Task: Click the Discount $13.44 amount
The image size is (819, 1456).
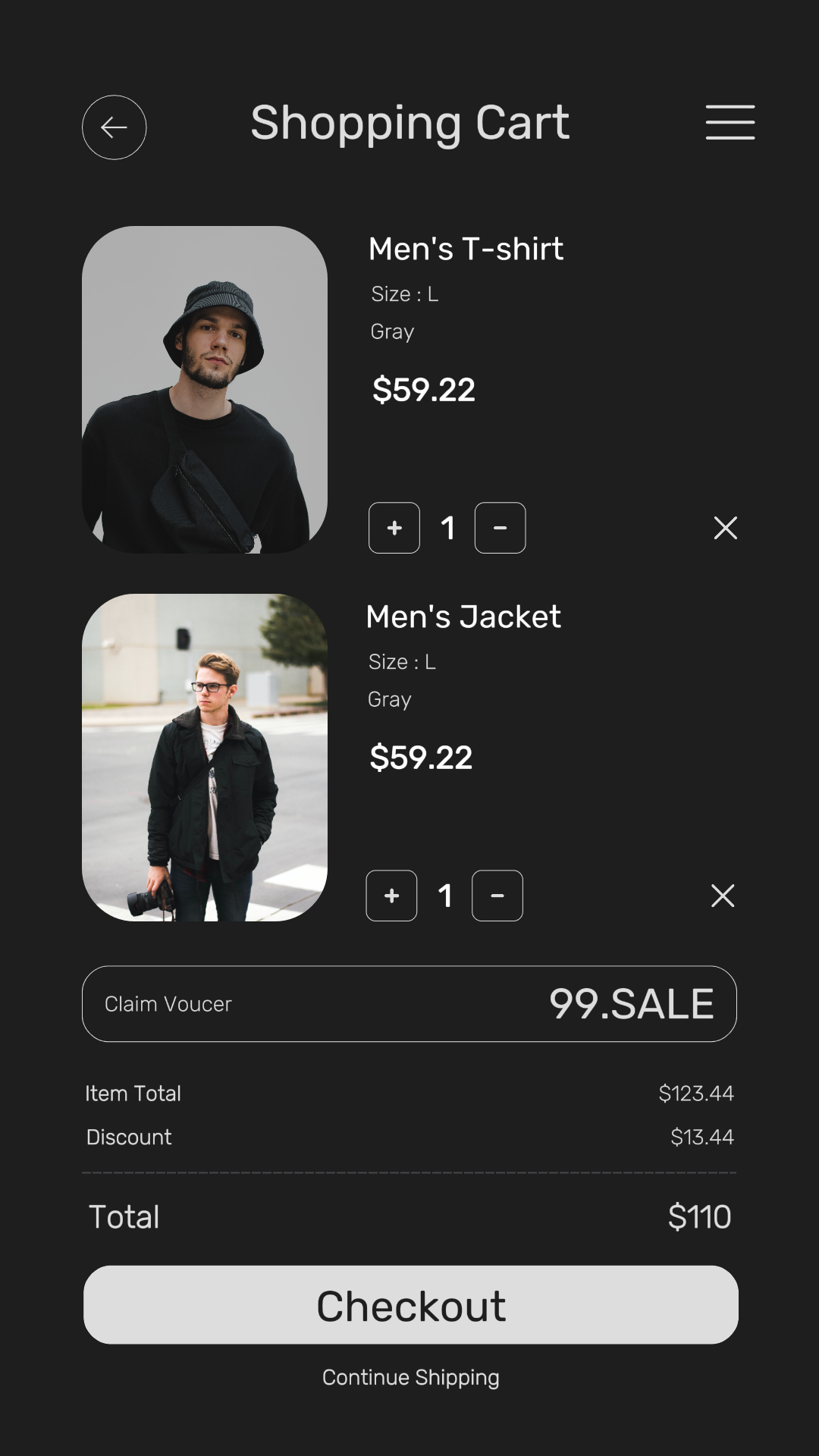Action: point(701,1137)
